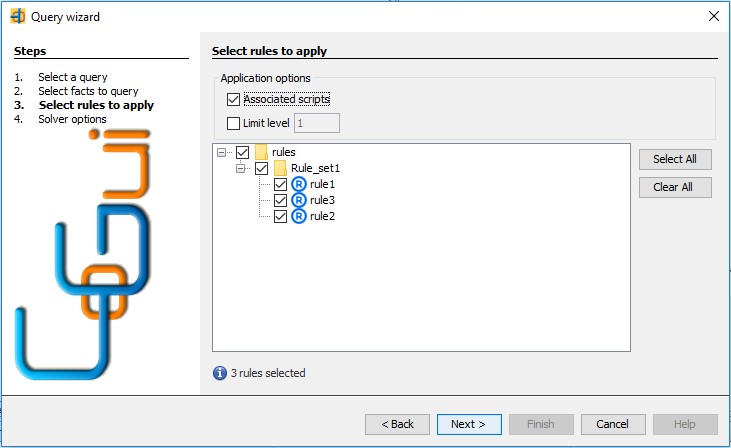Viewport: 731px width, 448px height.
Task: Click the Limit level number field
Action: tap(317, 123)
